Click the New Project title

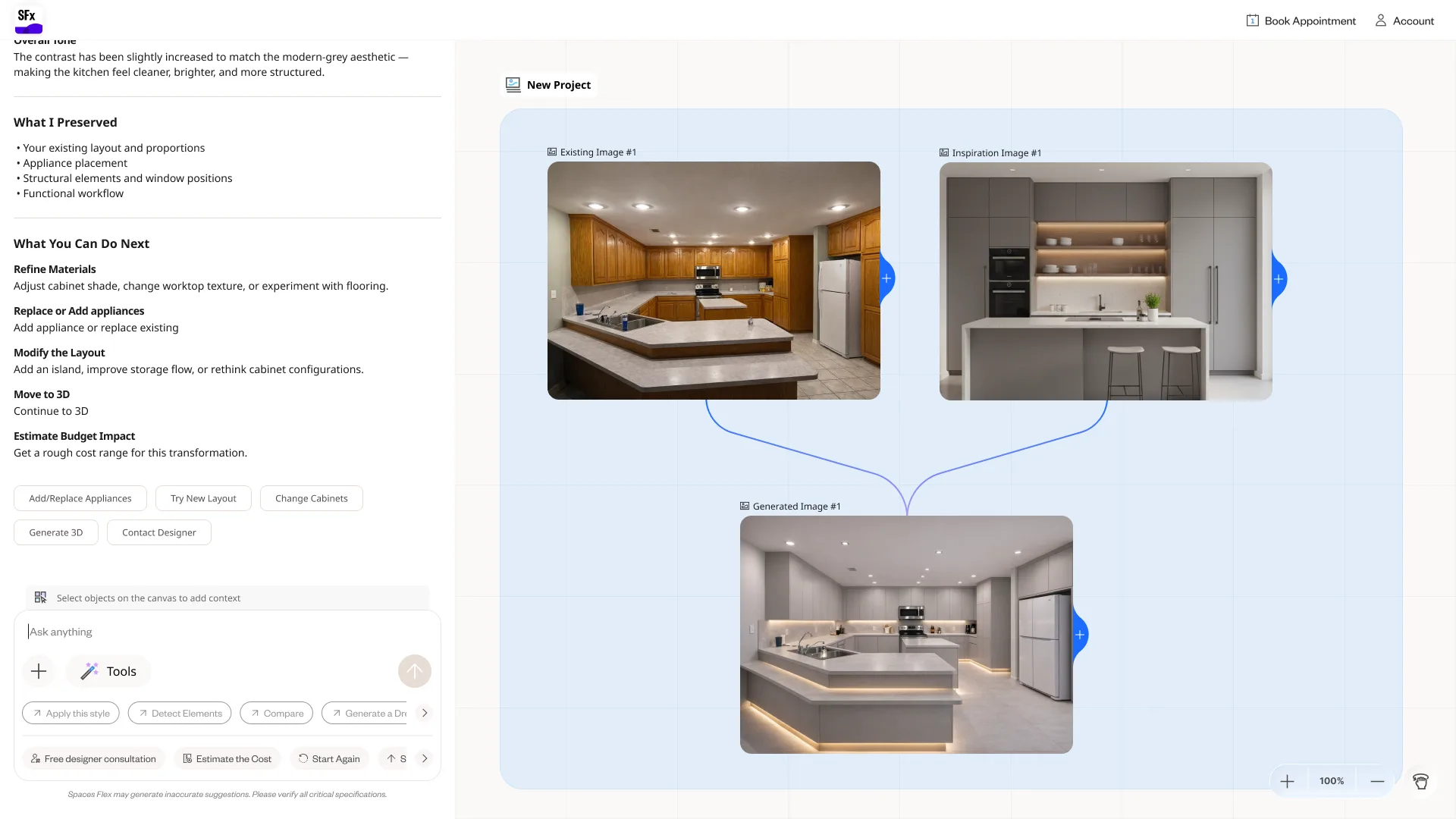[559, 85]
